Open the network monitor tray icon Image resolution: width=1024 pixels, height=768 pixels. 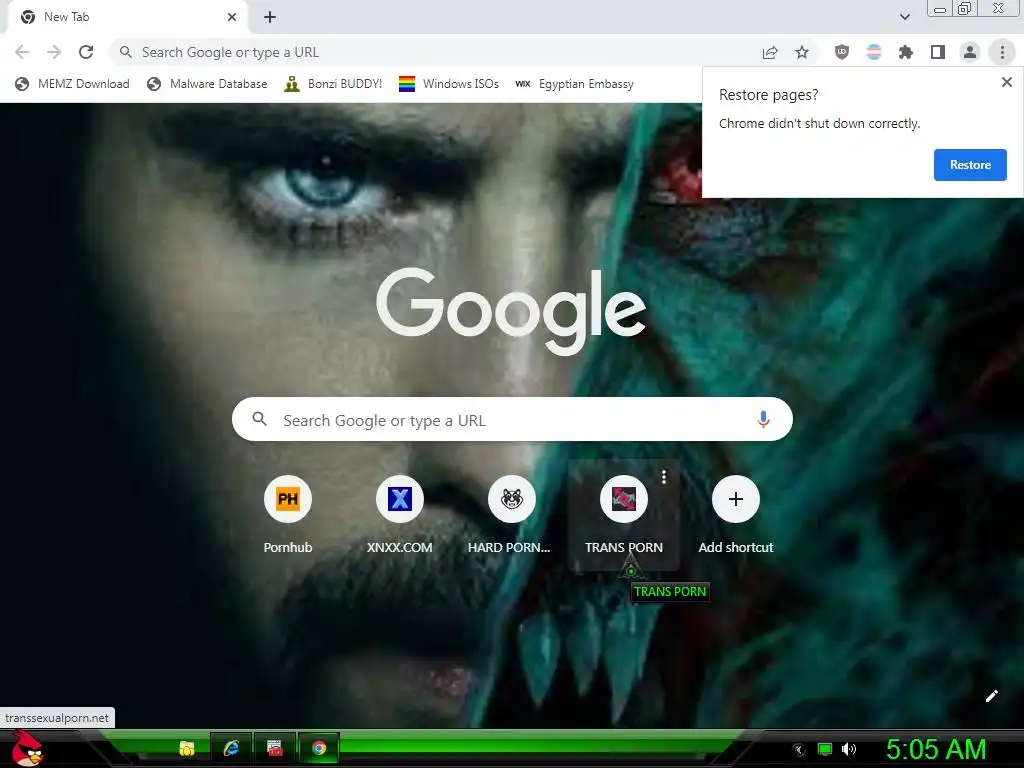click(x=825, y=749)
